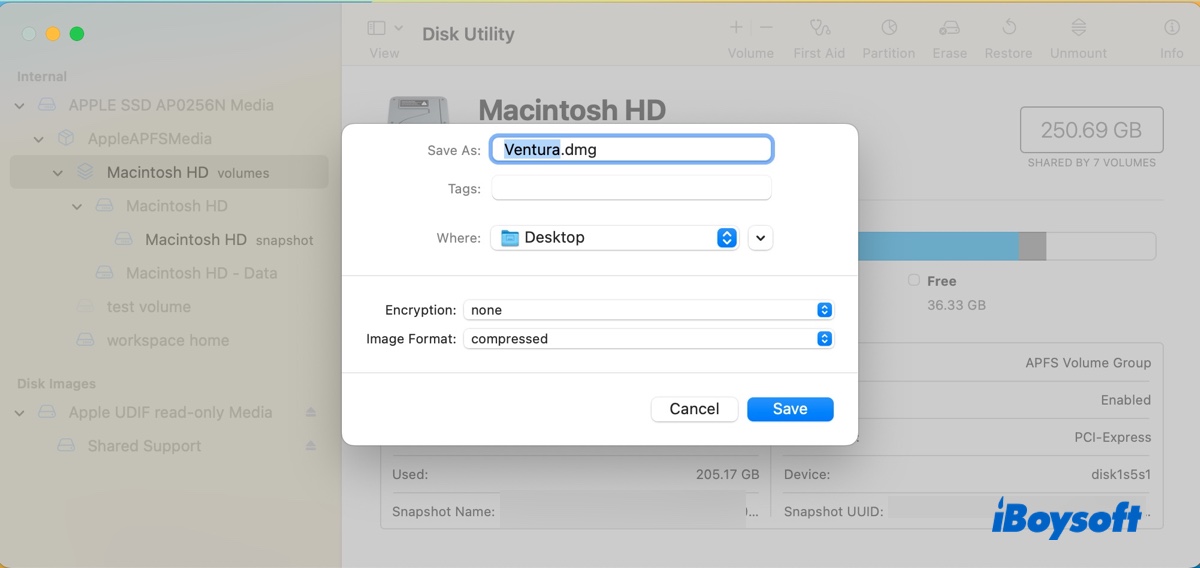
Task: Click the View sidebar toggle icon
Action: [x=376, y=28]
